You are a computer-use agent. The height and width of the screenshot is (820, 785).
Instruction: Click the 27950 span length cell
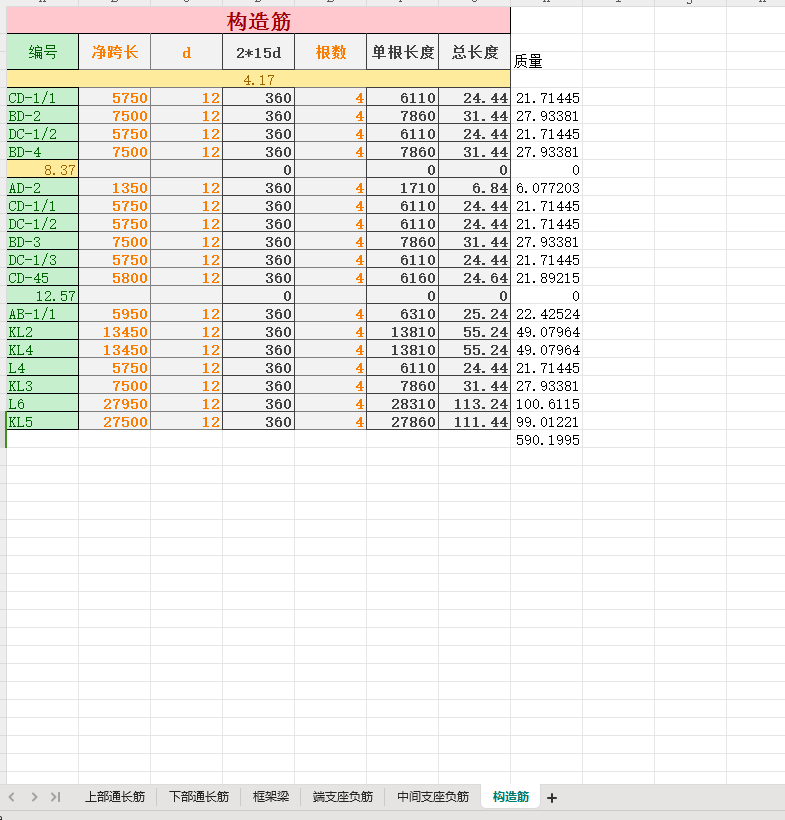(115, 404)
